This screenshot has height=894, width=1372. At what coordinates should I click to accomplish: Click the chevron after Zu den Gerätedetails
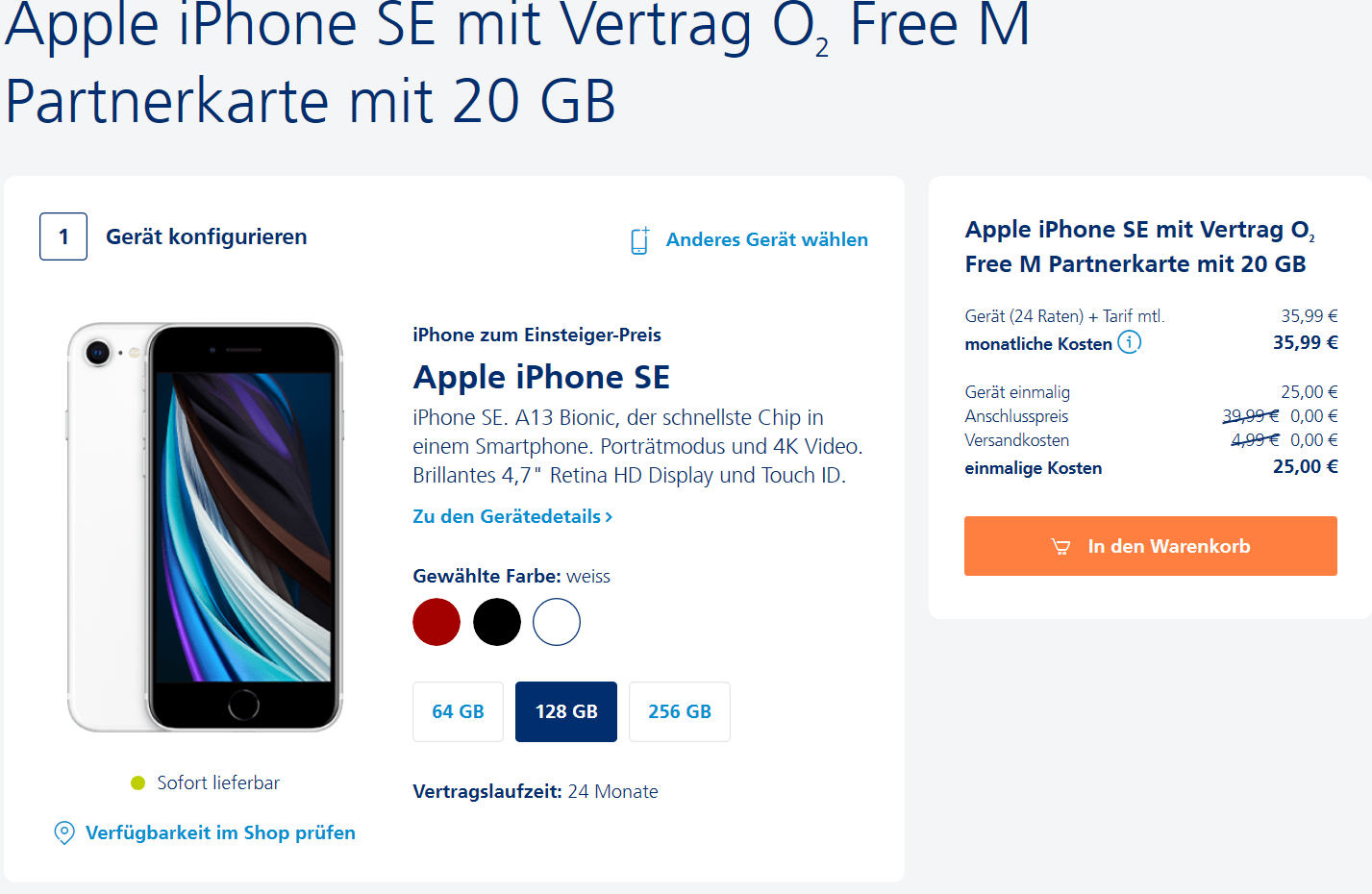[x=609, y=517]
